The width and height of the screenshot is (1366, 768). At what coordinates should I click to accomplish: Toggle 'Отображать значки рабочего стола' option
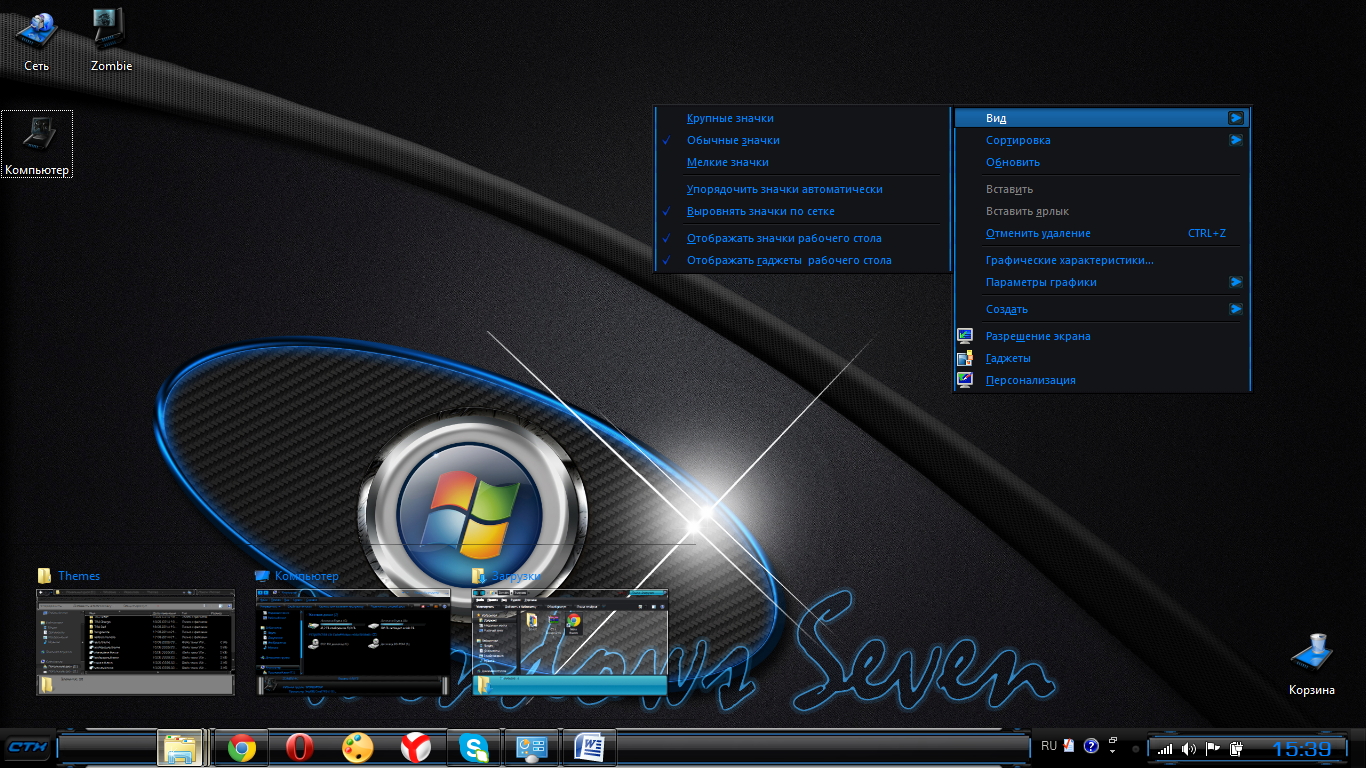click(784, 239)
